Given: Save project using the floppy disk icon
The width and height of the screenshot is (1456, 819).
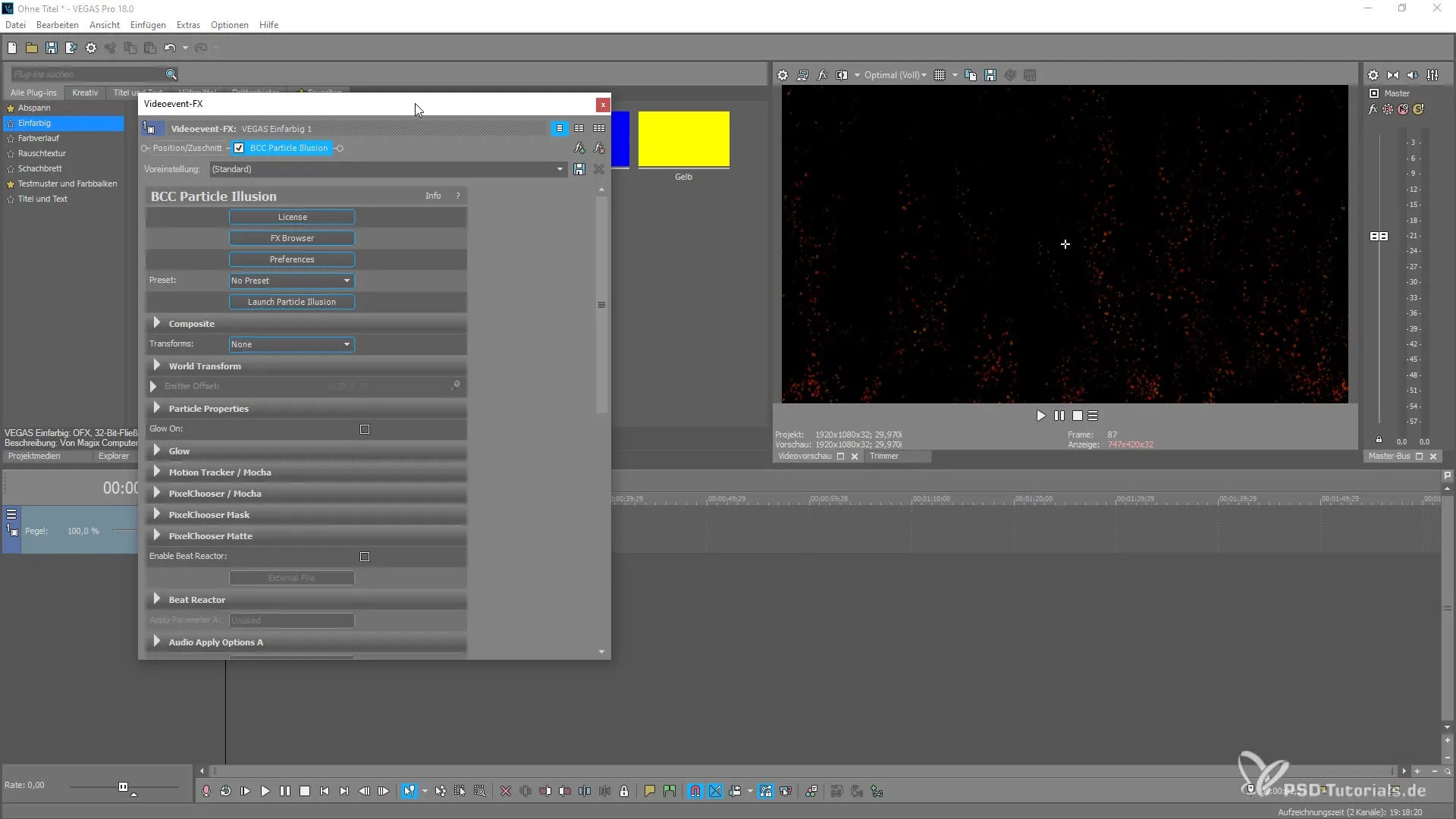Looking at the screenshot, I should click(x=52, y=48).
